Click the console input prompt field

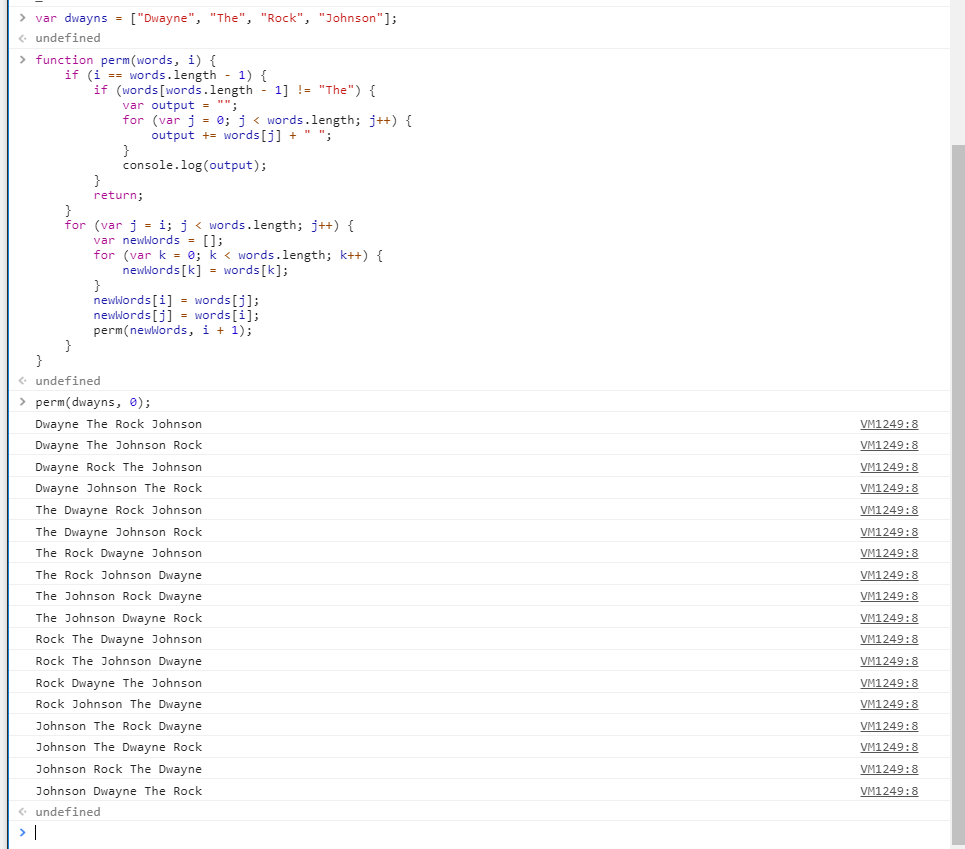tap(486, 832)
